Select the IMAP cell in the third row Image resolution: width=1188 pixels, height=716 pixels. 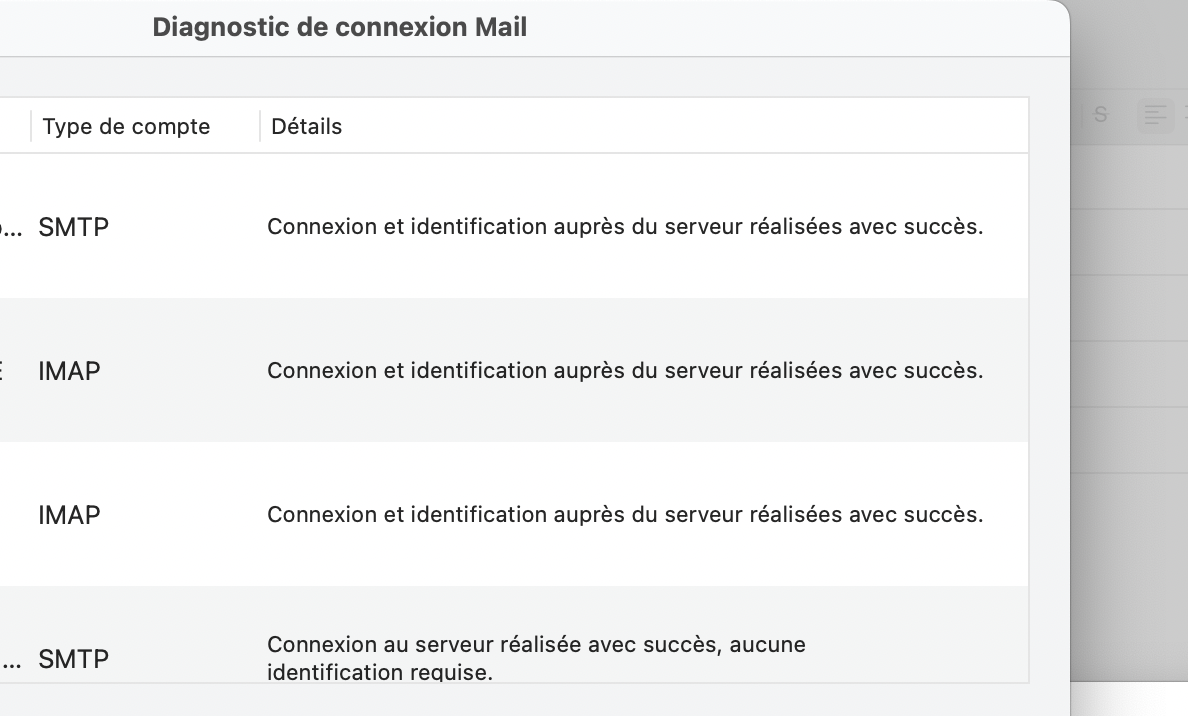pos(69,516)
